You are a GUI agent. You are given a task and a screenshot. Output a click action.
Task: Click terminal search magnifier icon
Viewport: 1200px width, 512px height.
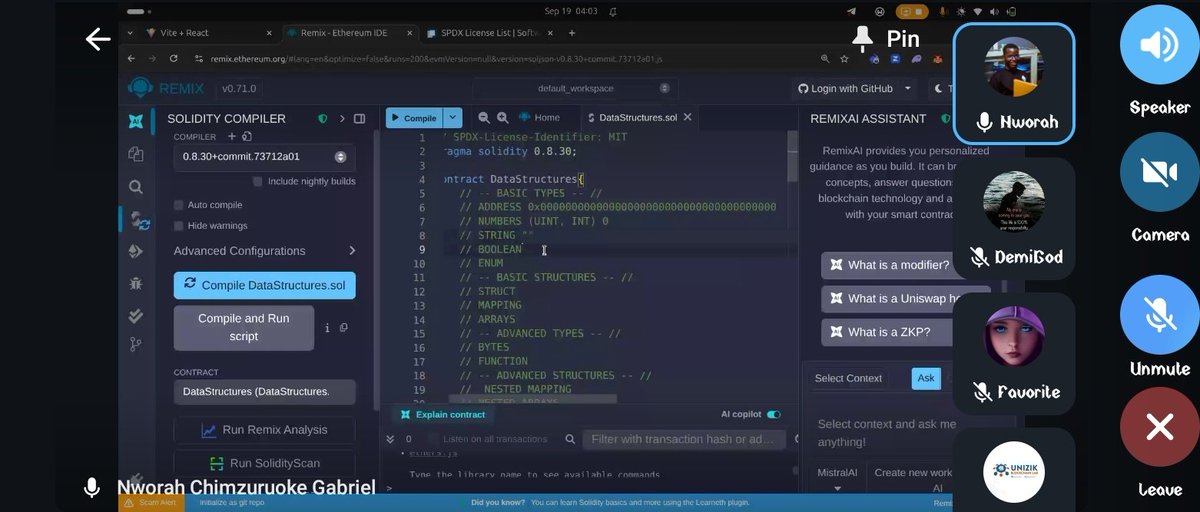(569, 439)
